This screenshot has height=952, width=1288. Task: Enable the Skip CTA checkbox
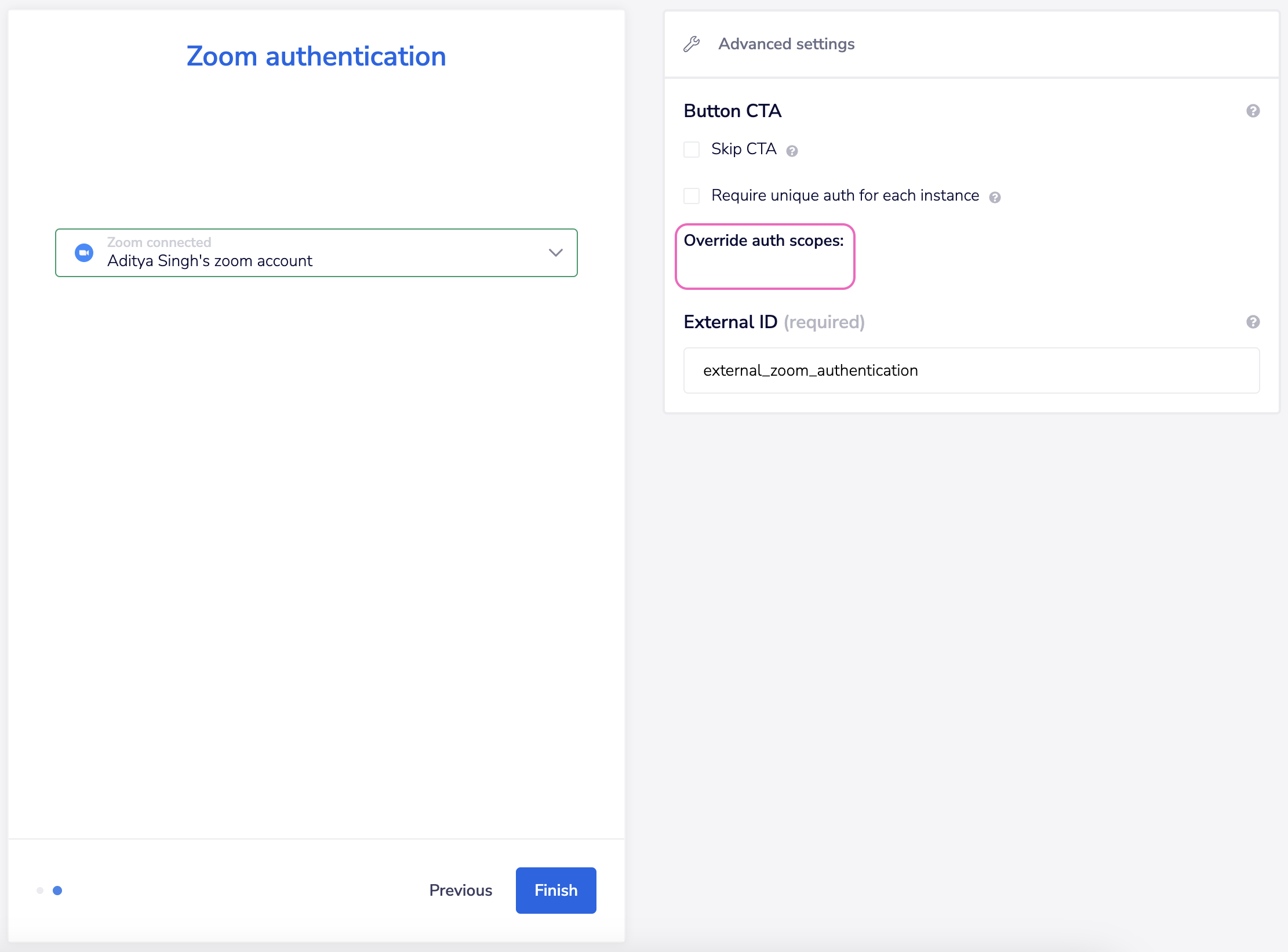point(692,149)
